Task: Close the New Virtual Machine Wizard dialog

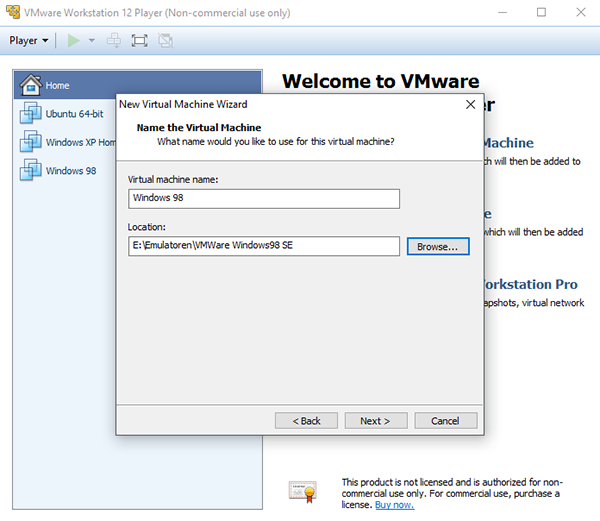Action: pos(470,104)
